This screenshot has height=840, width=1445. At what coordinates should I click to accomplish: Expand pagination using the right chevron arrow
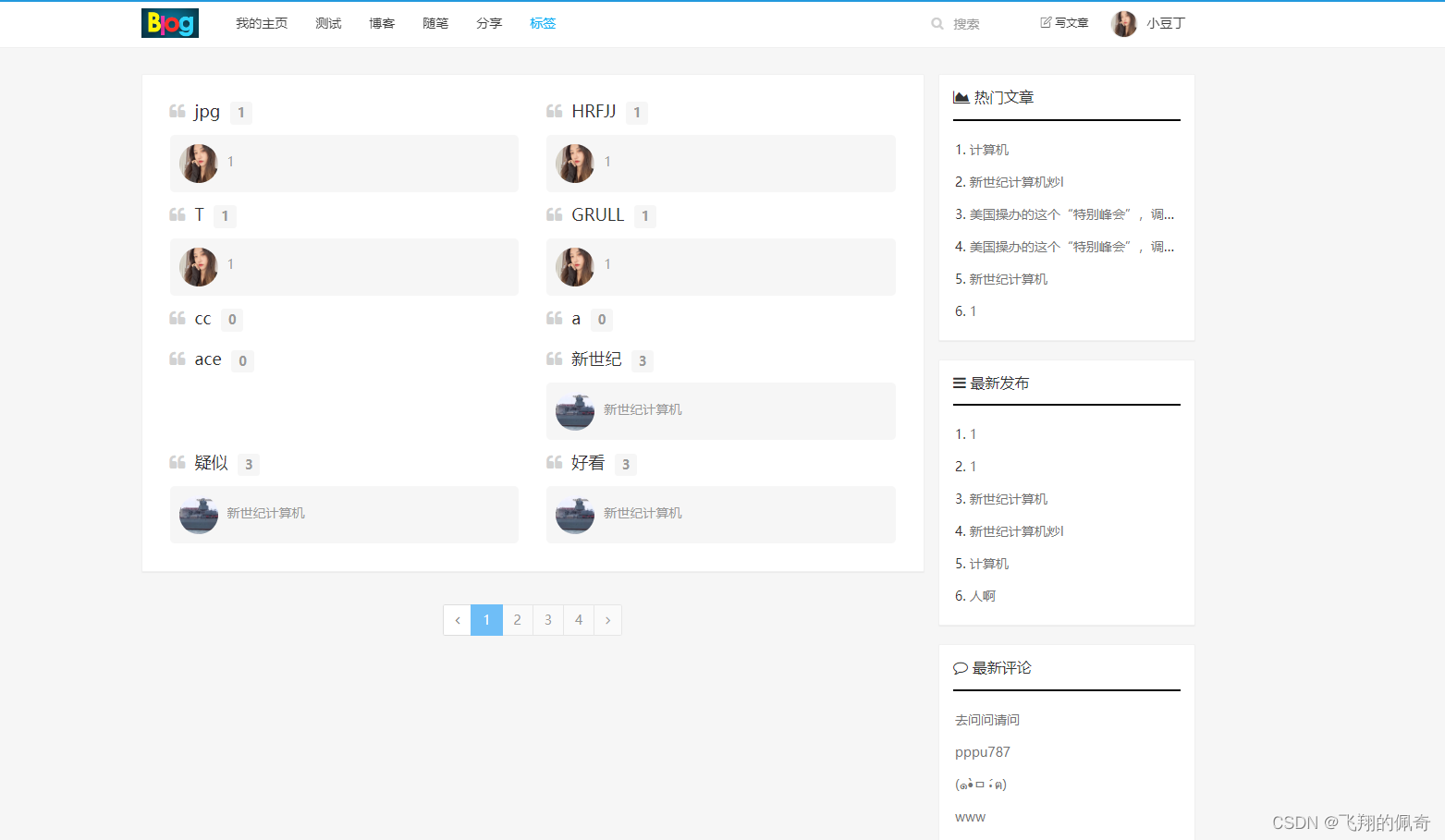(x=607, y=620)
